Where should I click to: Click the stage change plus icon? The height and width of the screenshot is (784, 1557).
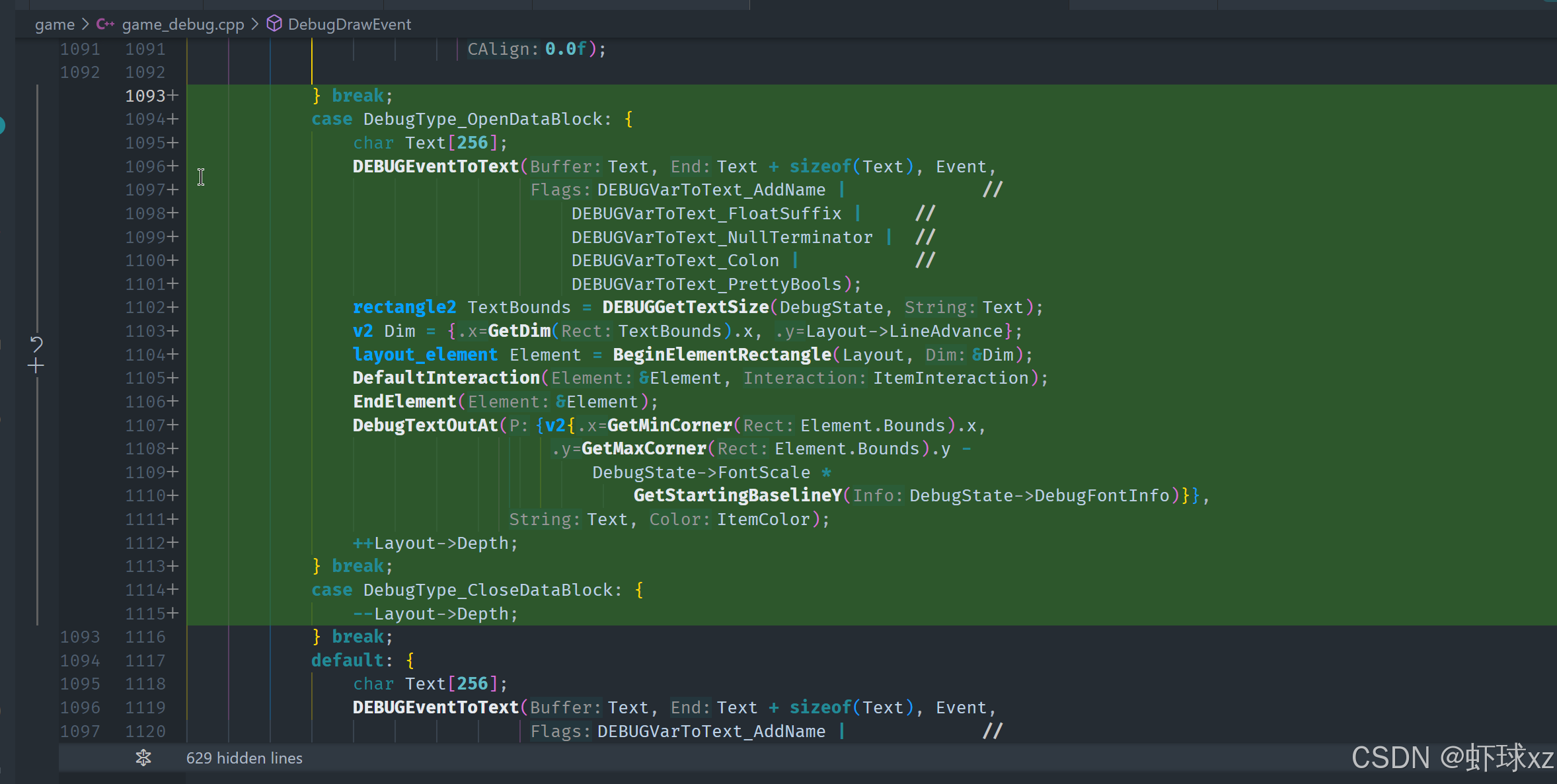(x=36, y=366)
